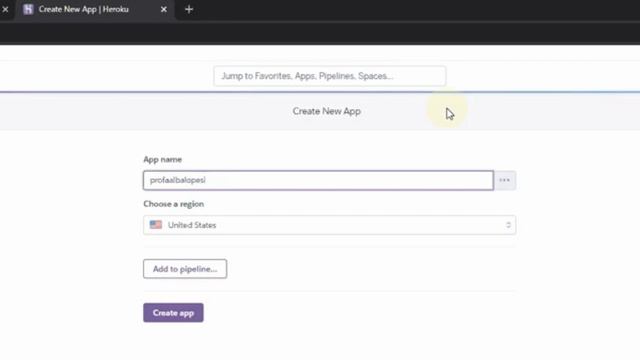640x360 pixels.
Task: Close the previous tab on the far left
Action: [x=5, y=9]
